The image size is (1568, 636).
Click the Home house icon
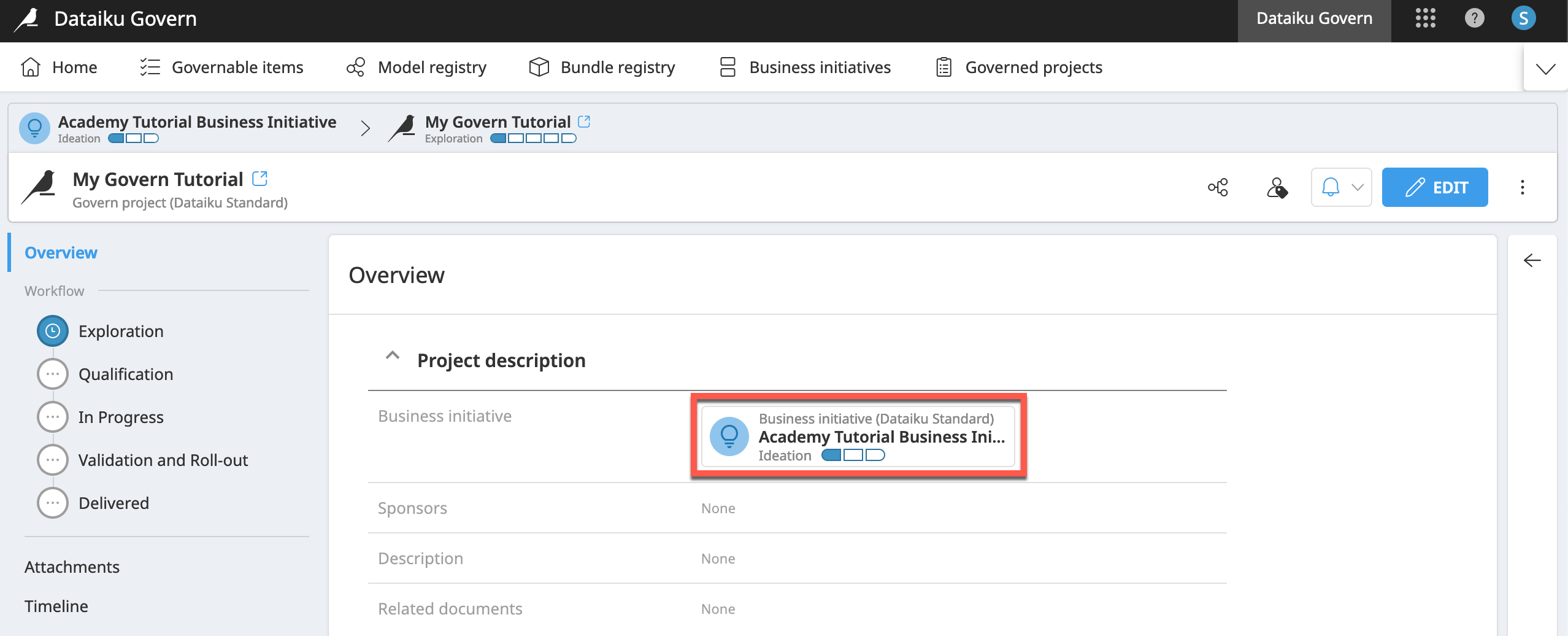click(31, 67)
